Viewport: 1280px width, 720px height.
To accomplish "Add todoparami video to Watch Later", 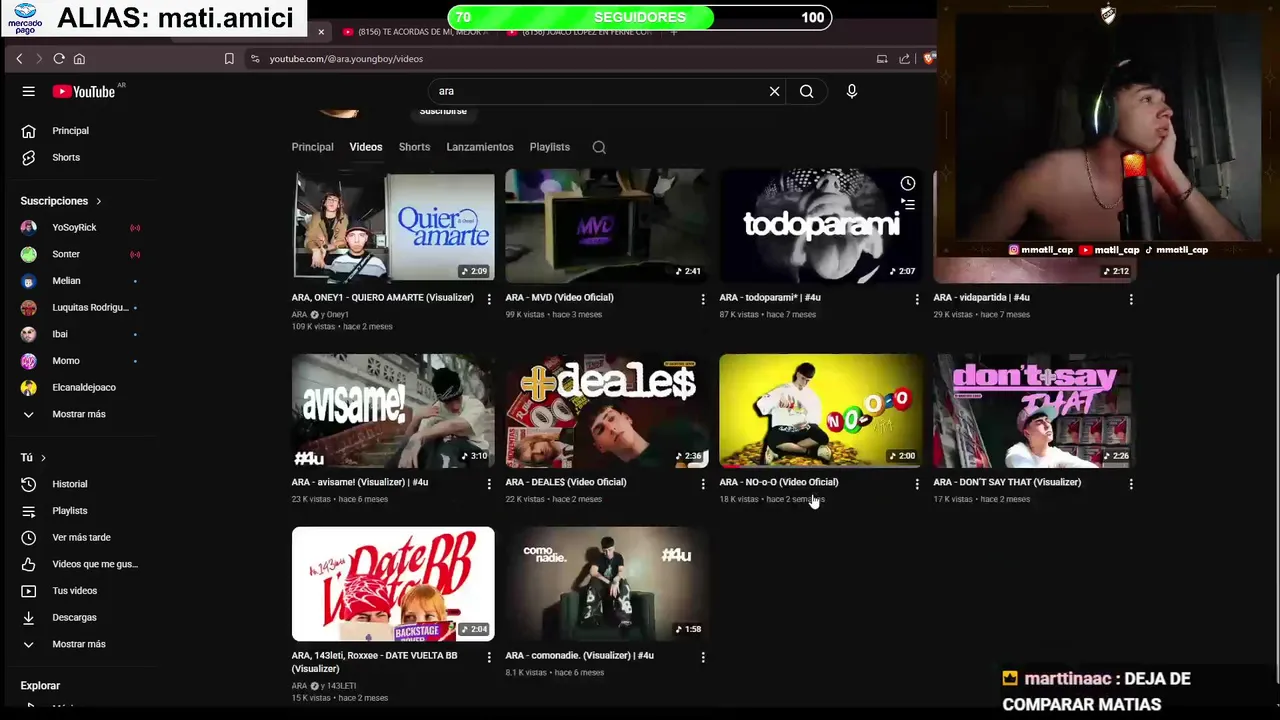I will point(907,183).
